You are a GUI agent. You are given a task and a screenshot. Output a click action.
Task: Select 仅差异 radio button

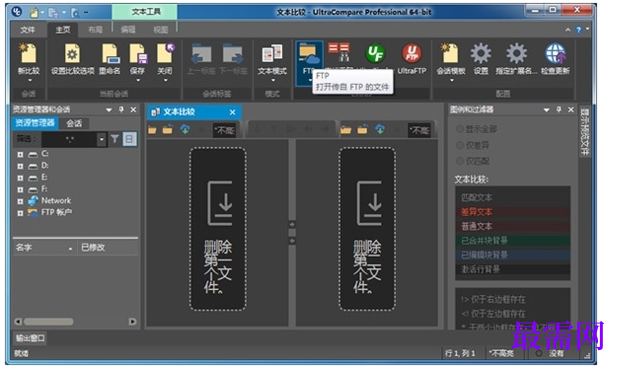point(460,145)
